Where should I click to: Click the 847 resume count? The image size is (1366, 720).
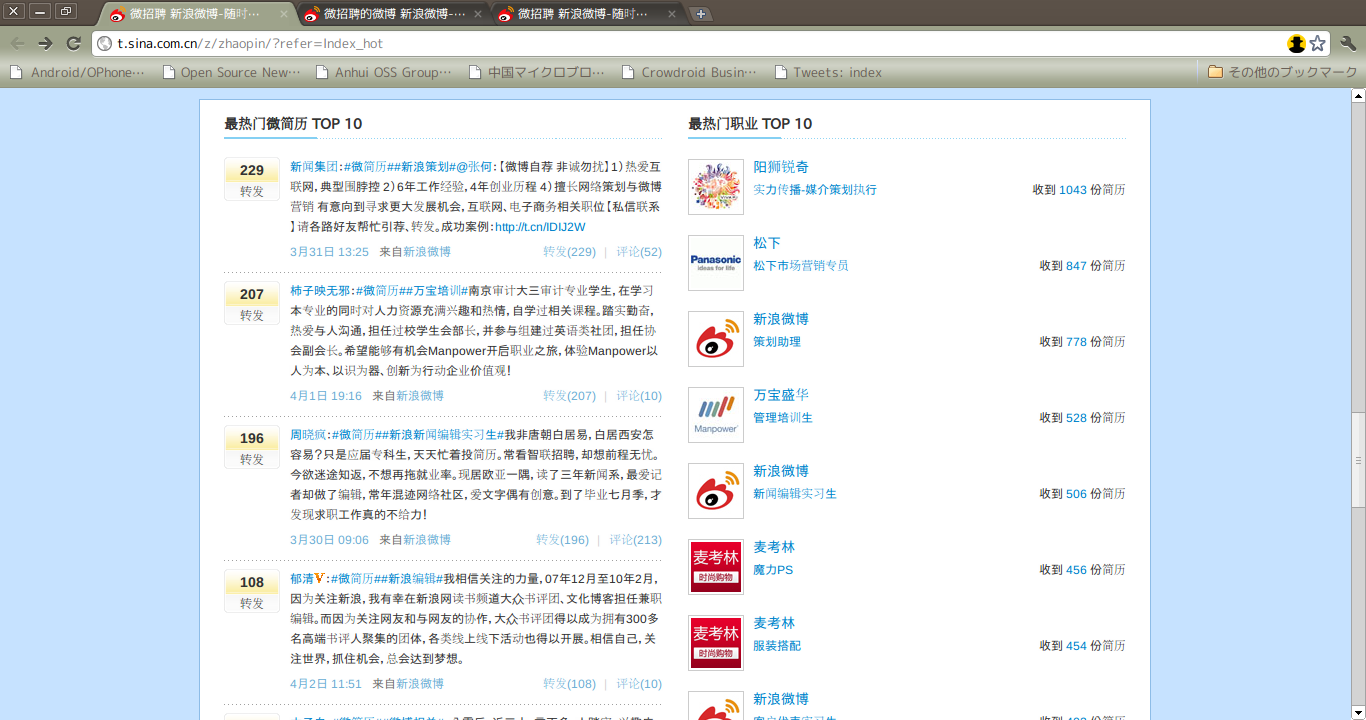click(x=1076, y=266)
